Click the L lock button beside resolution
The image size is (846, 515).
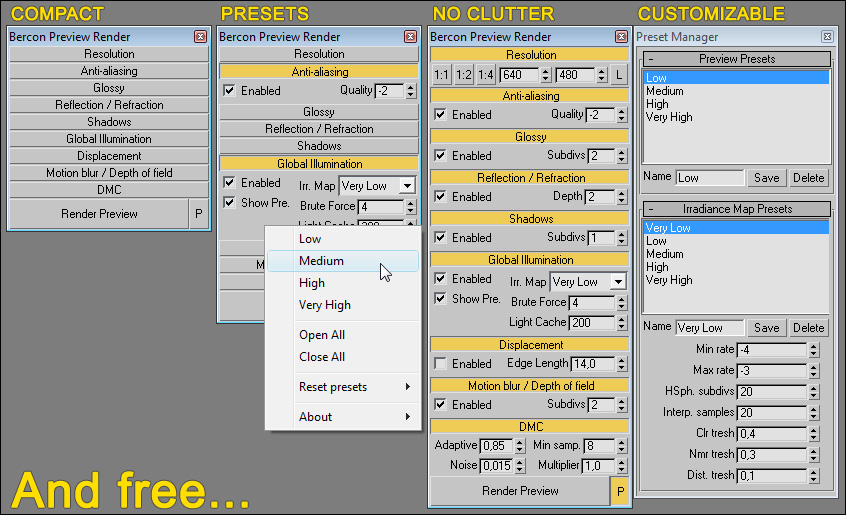tap(618, 75)
